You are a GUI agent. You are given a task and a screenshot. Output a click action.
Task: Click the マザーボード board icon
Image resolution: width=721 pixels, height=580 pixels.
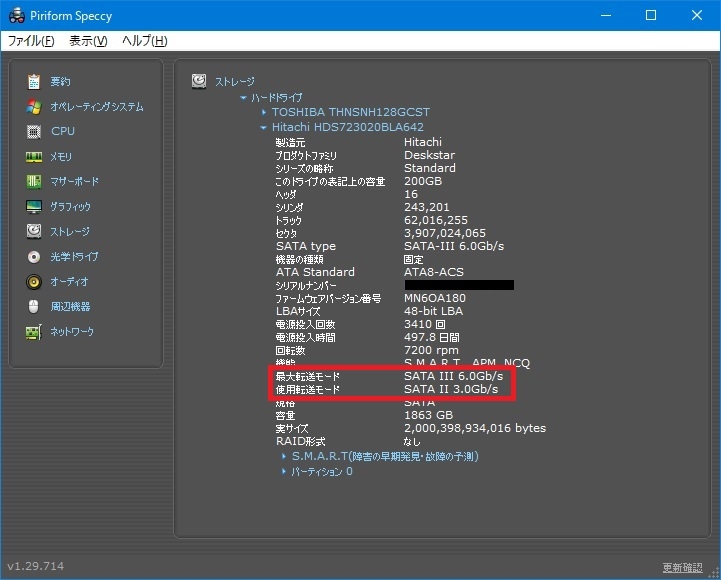(34, 182)
